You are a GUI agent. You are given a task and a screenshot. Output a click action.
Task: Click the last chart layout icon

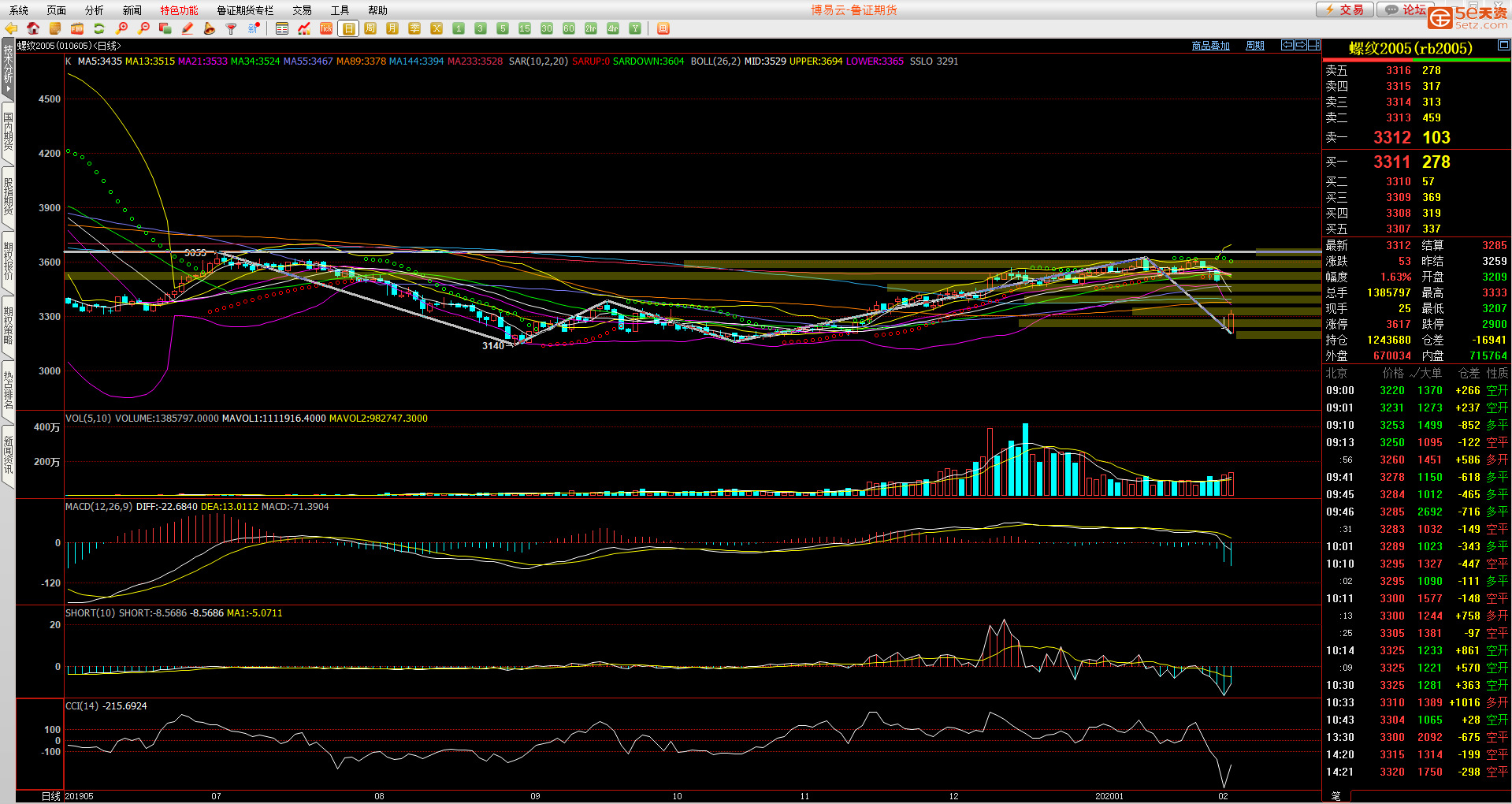point(1314,45)
